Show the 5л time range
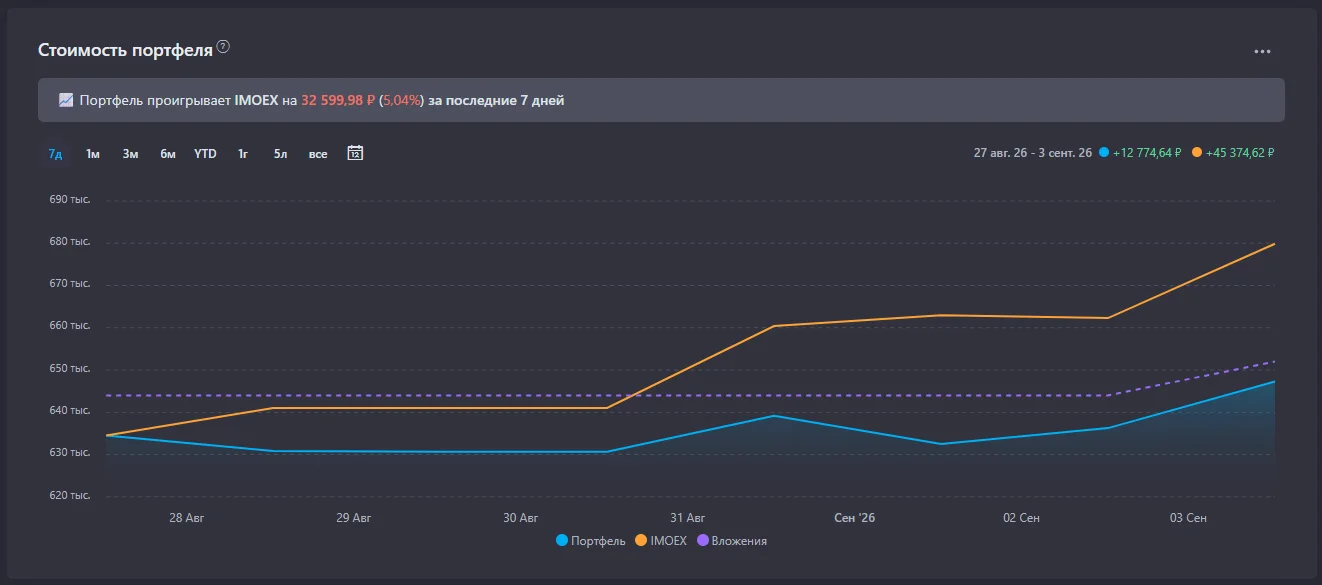1322x585 pixels. point(280,154)
